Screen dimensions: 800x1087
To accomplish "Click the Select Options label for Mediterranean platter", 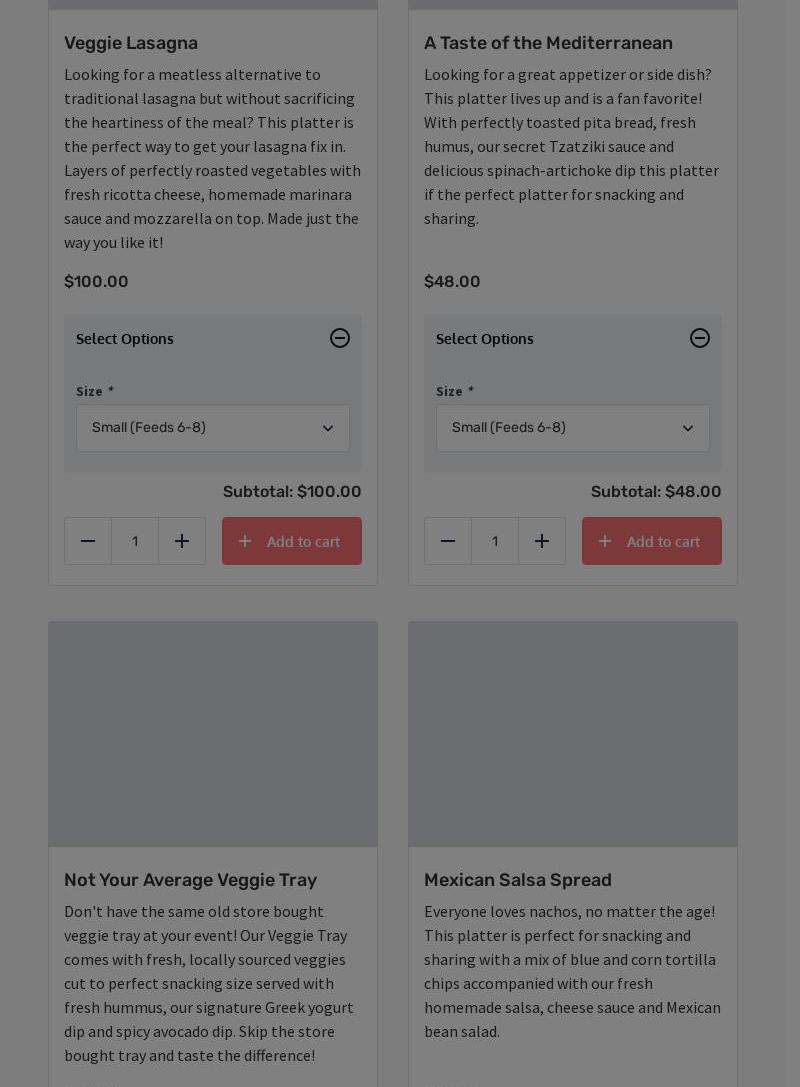I will click(x=485, y=339).
